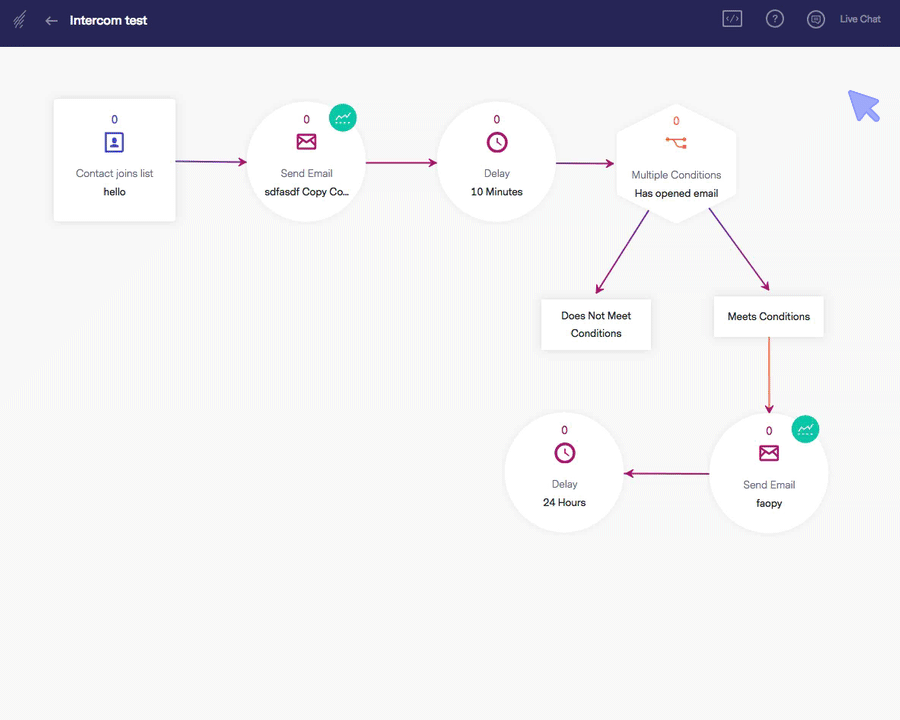Click the branch icon on Multiple Conditions
900x720 pixels.
tap(676, 142)
